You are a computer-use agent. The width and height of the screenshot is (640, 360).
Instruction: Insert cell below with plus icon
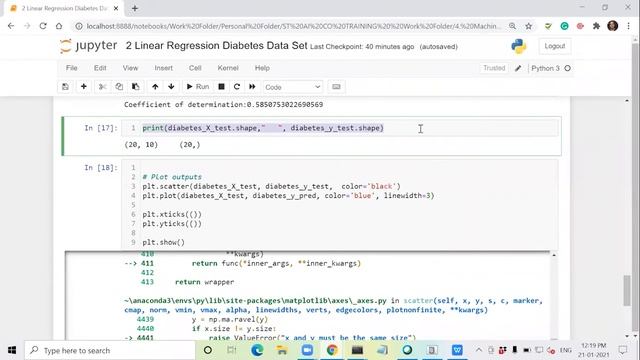(x=84, y=87)
